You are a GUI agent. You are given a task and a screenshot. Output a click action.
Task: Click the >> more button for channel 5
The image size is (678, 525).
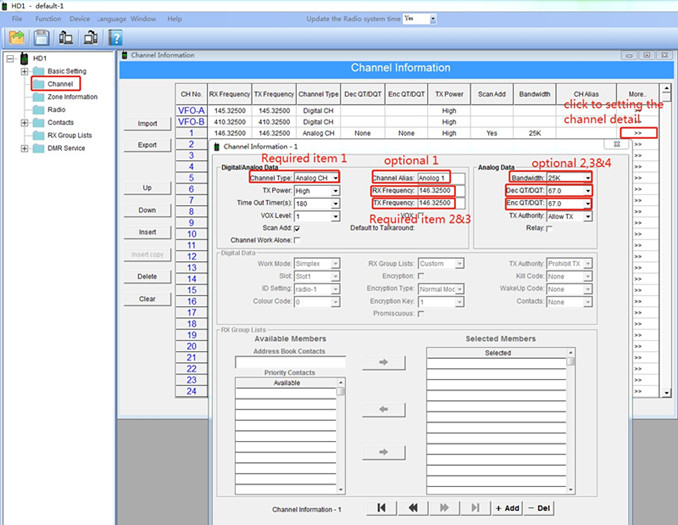638,178
